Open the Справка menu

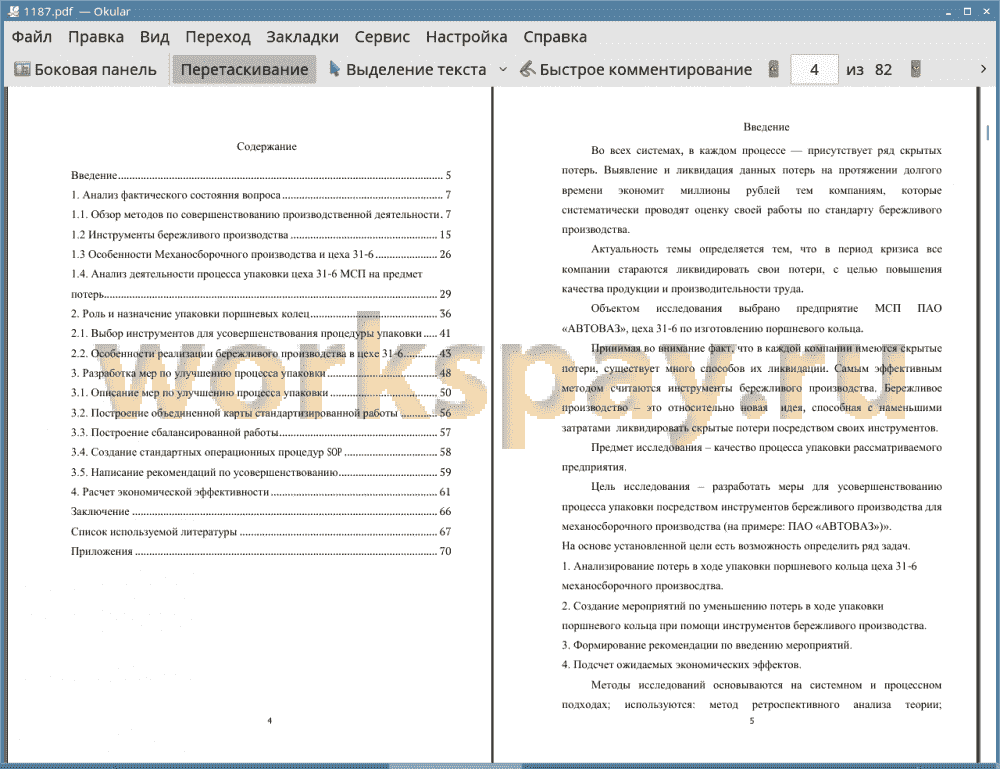(x=555, y=37)
